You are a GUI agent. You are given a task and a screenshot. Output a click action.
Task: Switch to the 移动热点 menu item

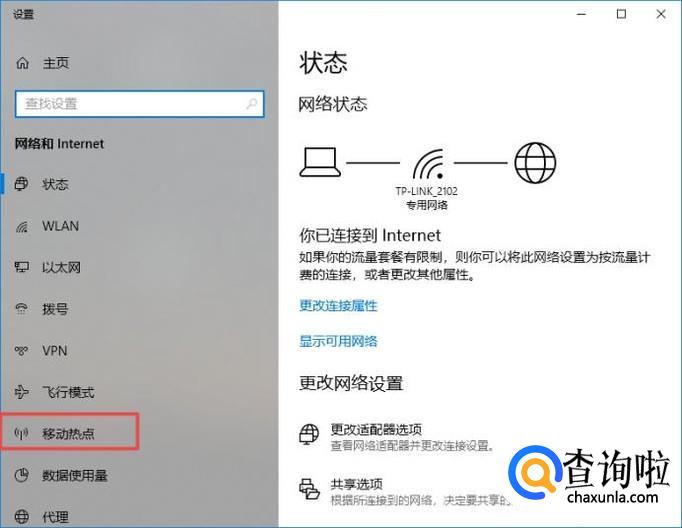click(70, 431)
